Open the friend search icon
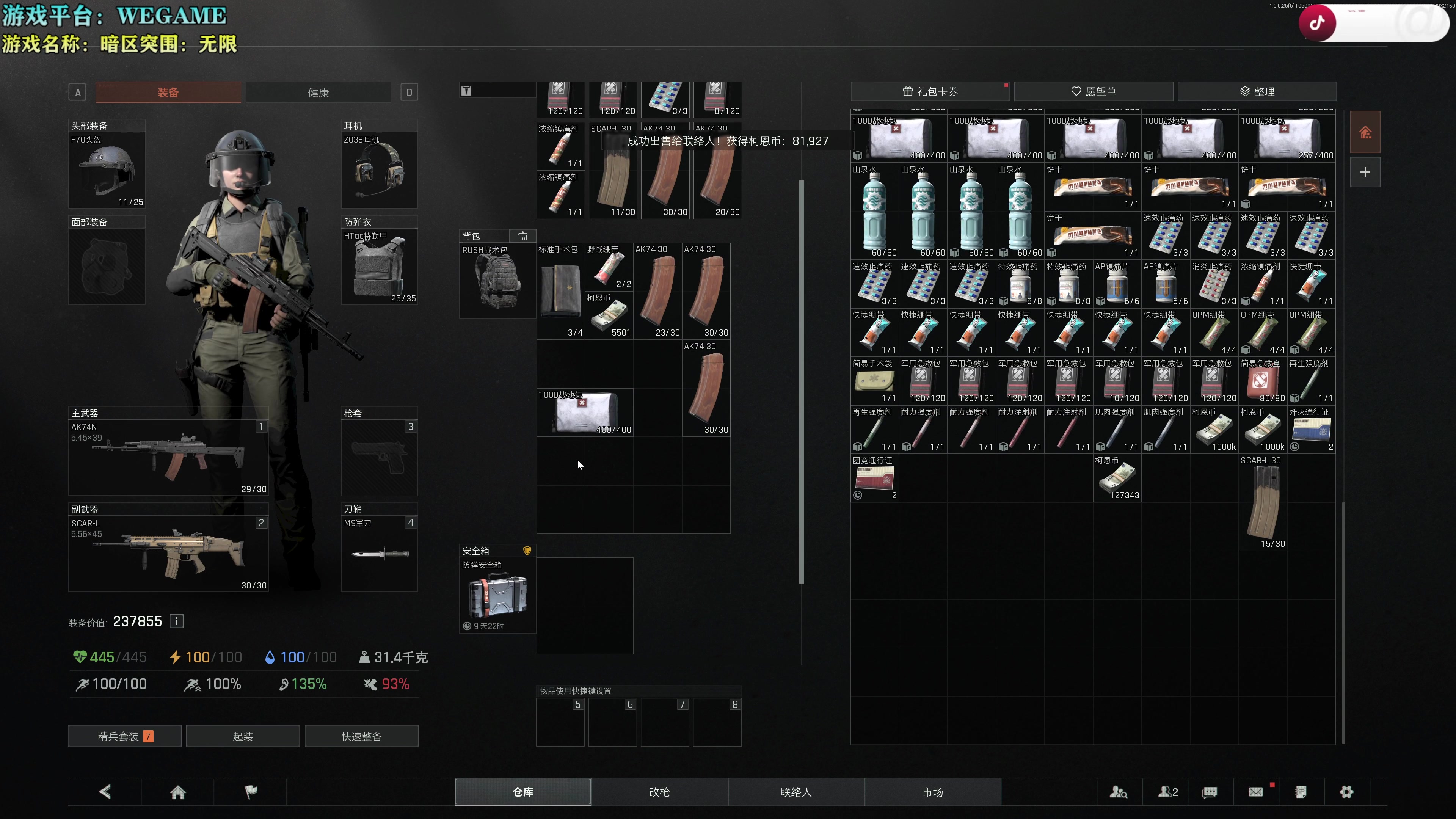 point(1119,792)
